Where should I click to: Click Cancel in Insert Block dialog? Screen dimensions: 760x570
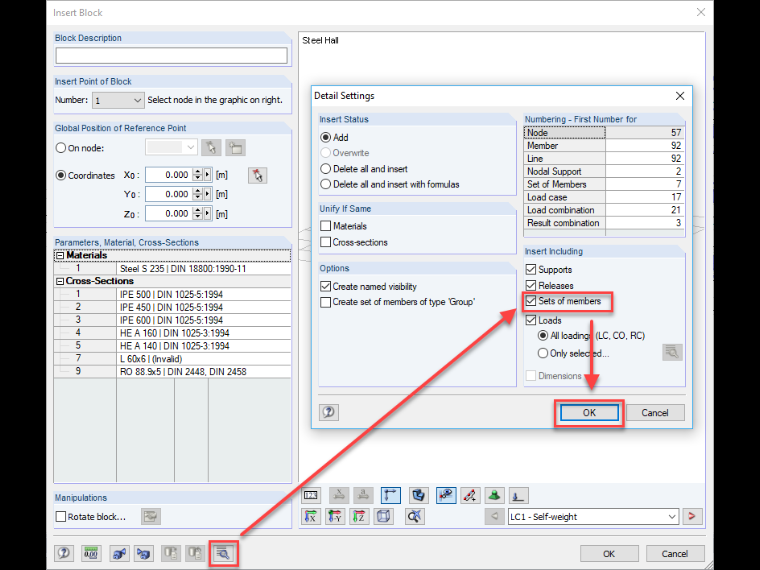[675, 554]
